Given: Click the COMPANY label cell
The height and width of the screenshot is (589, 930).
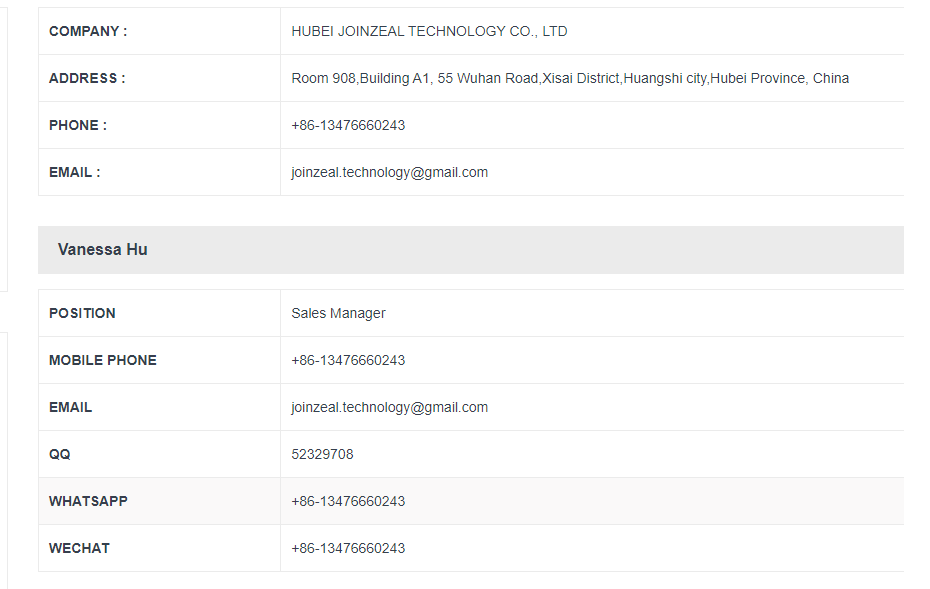Looking at the screenshot, I should pyautogui.click(x=160, y=31).
